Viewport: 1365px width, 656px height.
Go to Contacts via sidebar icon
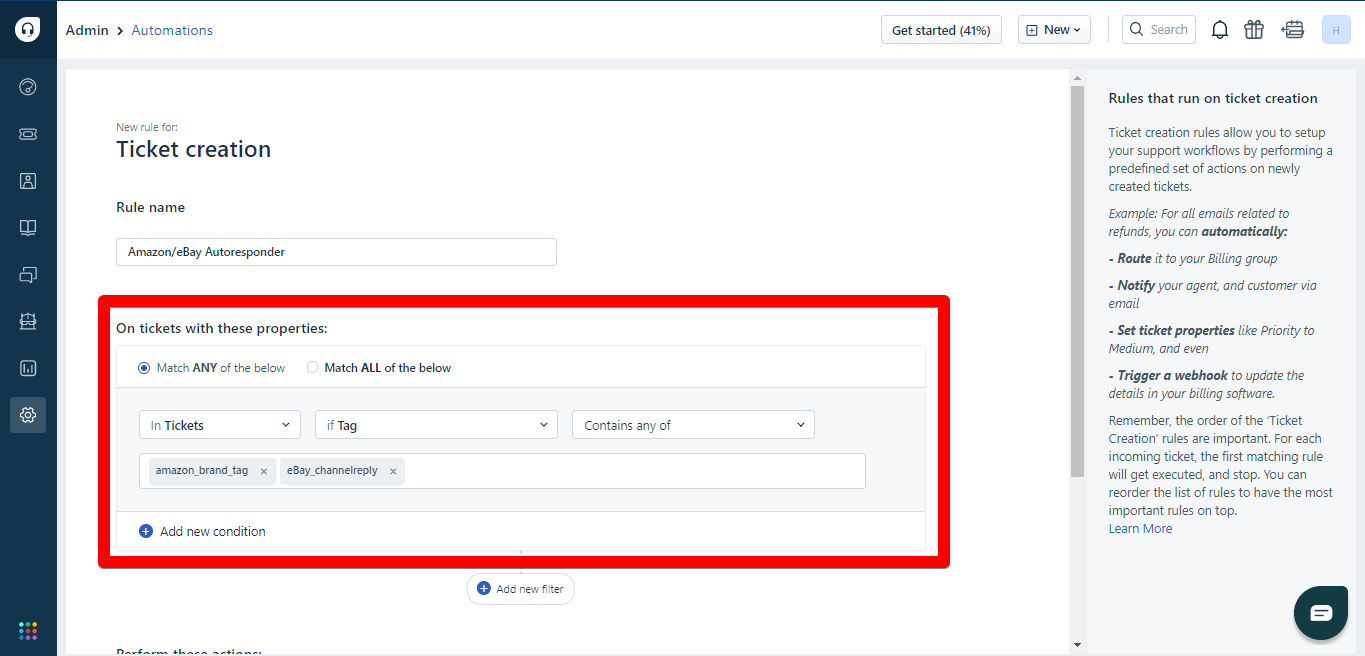pos(28,181)
